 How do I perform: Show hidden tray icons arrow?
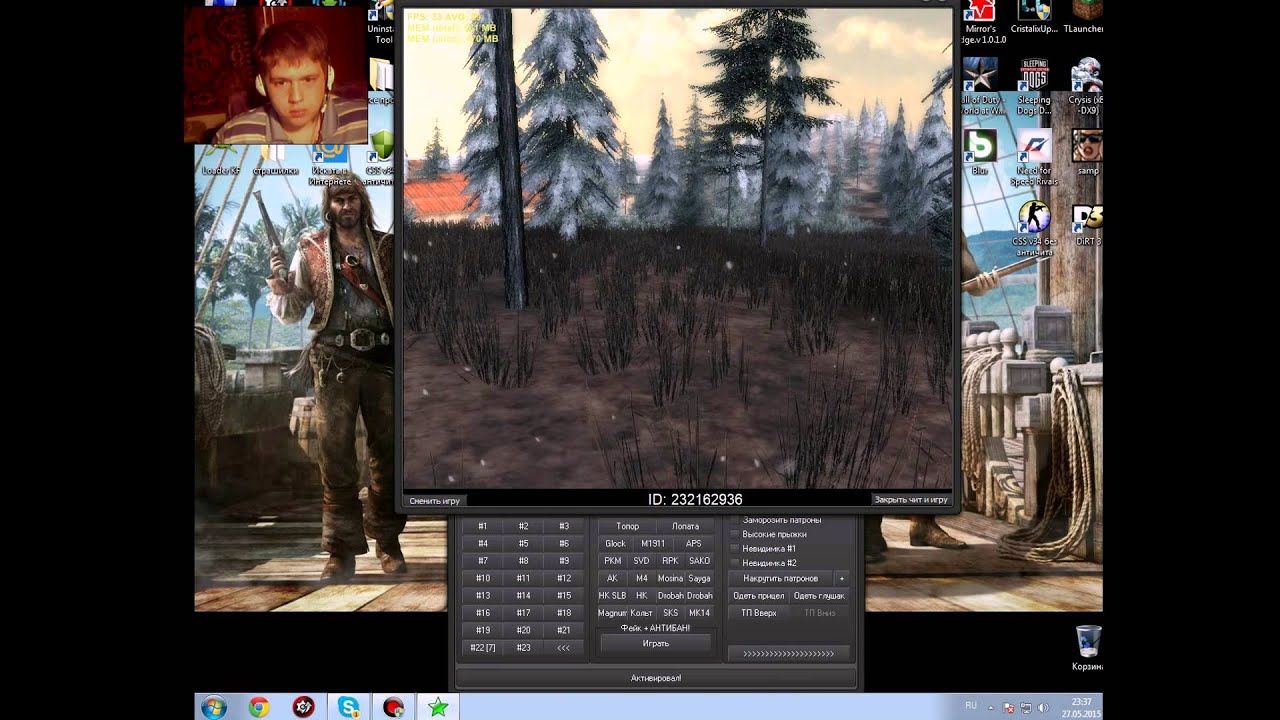pos(990,706)
